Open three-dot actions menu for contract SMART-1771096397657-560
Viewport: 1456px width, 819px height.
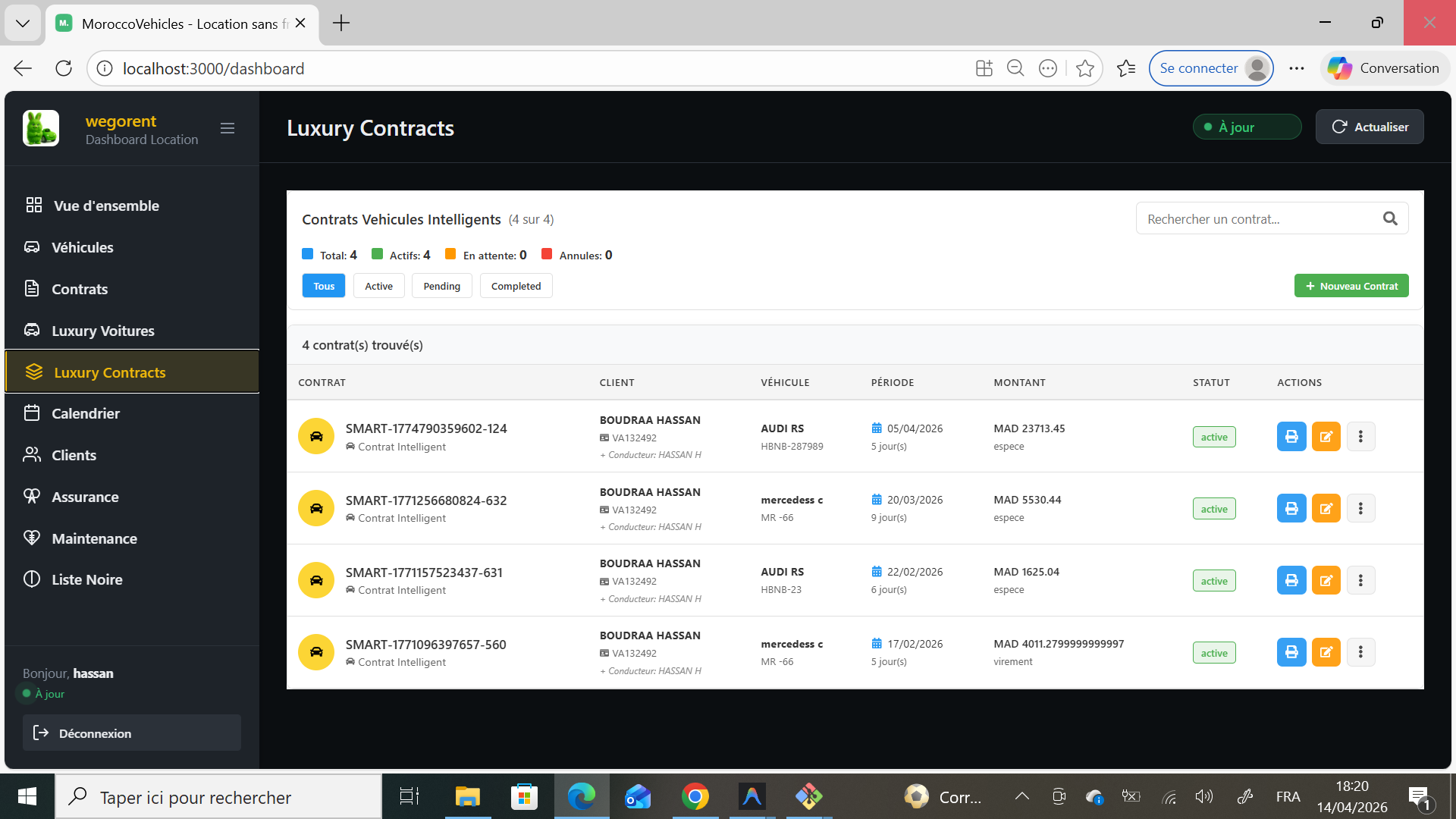click(1360, 652)
